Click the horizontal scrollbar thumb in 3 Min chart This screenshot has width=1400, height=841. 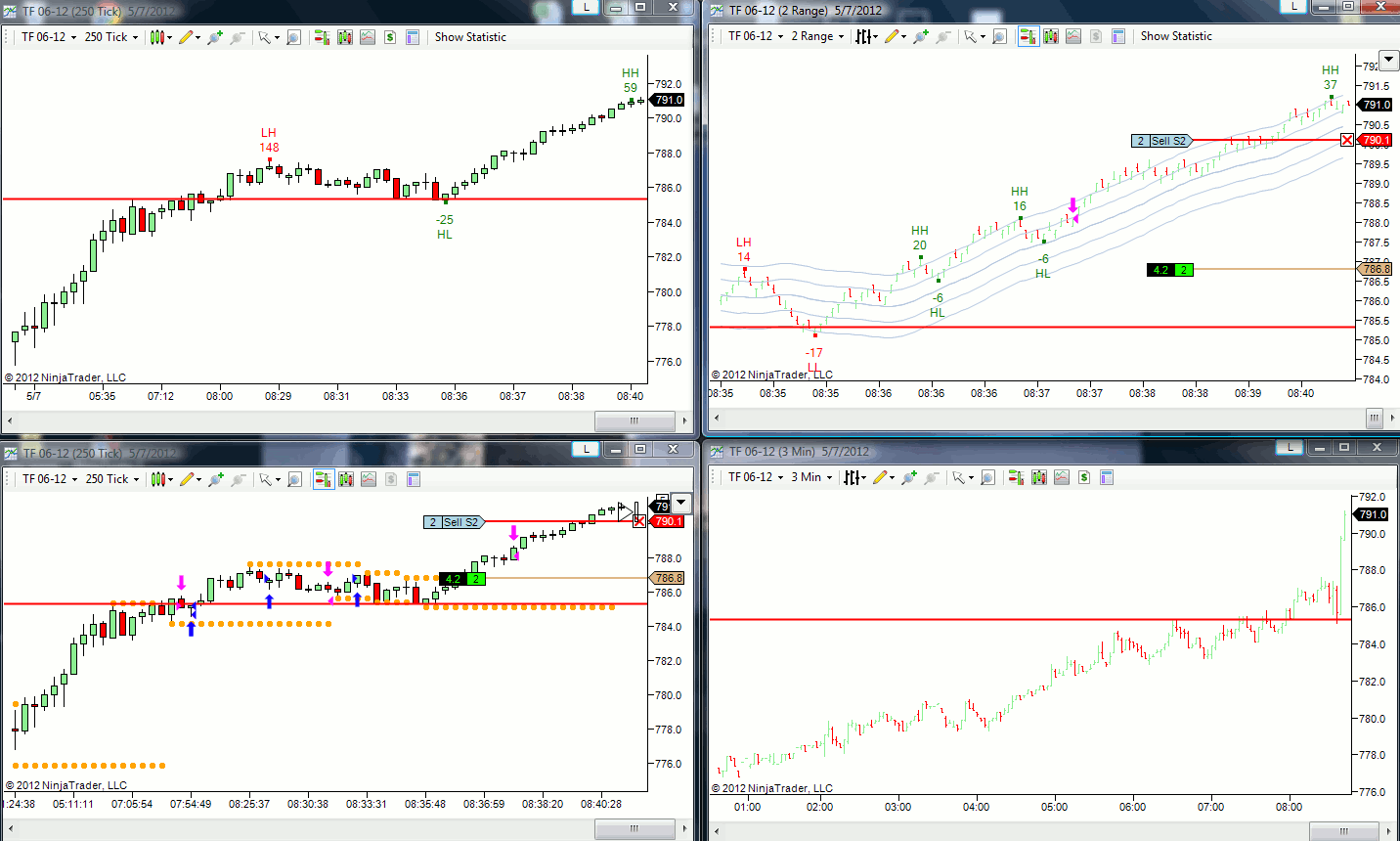[x=1343, y=832]
